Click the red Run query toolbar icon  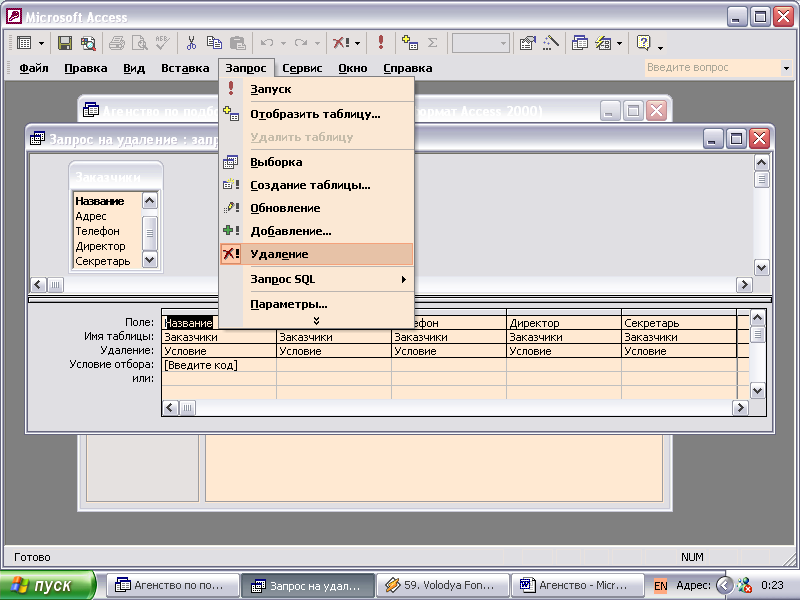[x=381, y=43]
